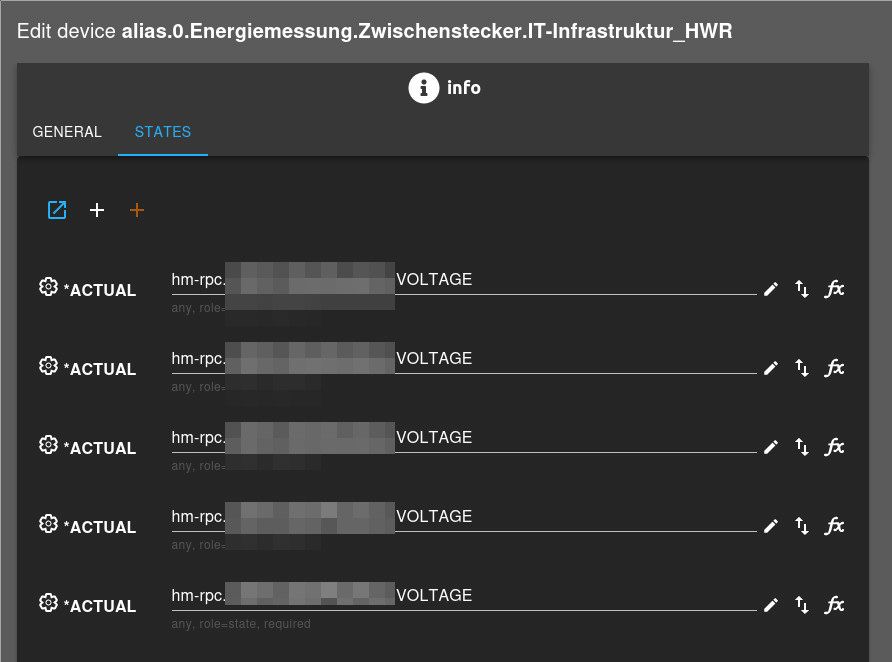Click the blue open-in-new-window icon
Screen dimensions: 892x662
pos(57,210)
